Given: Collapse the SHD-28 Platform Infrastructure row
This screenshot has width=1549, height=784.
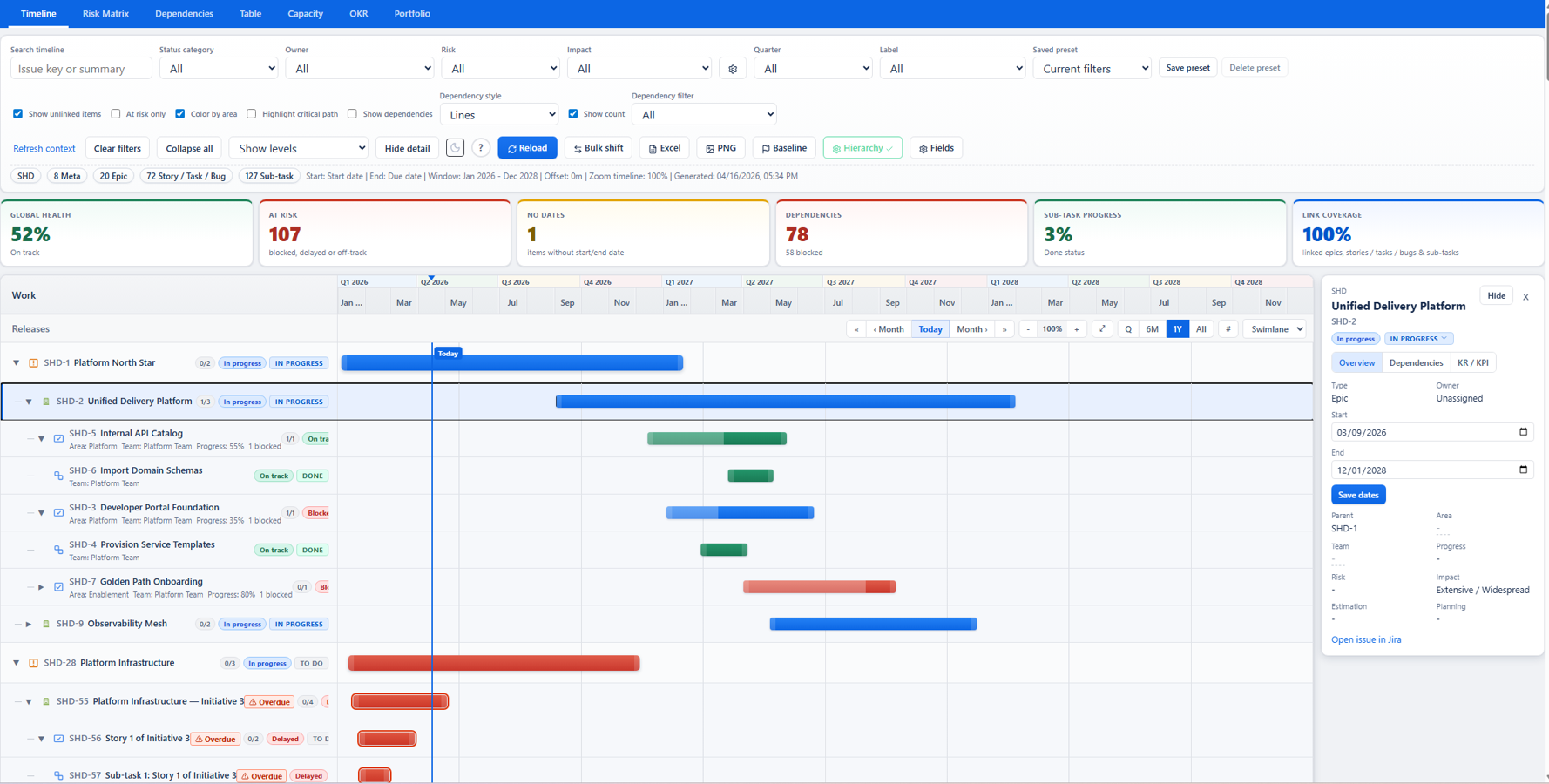Looking at the screenshot, I should pos(15,663).
